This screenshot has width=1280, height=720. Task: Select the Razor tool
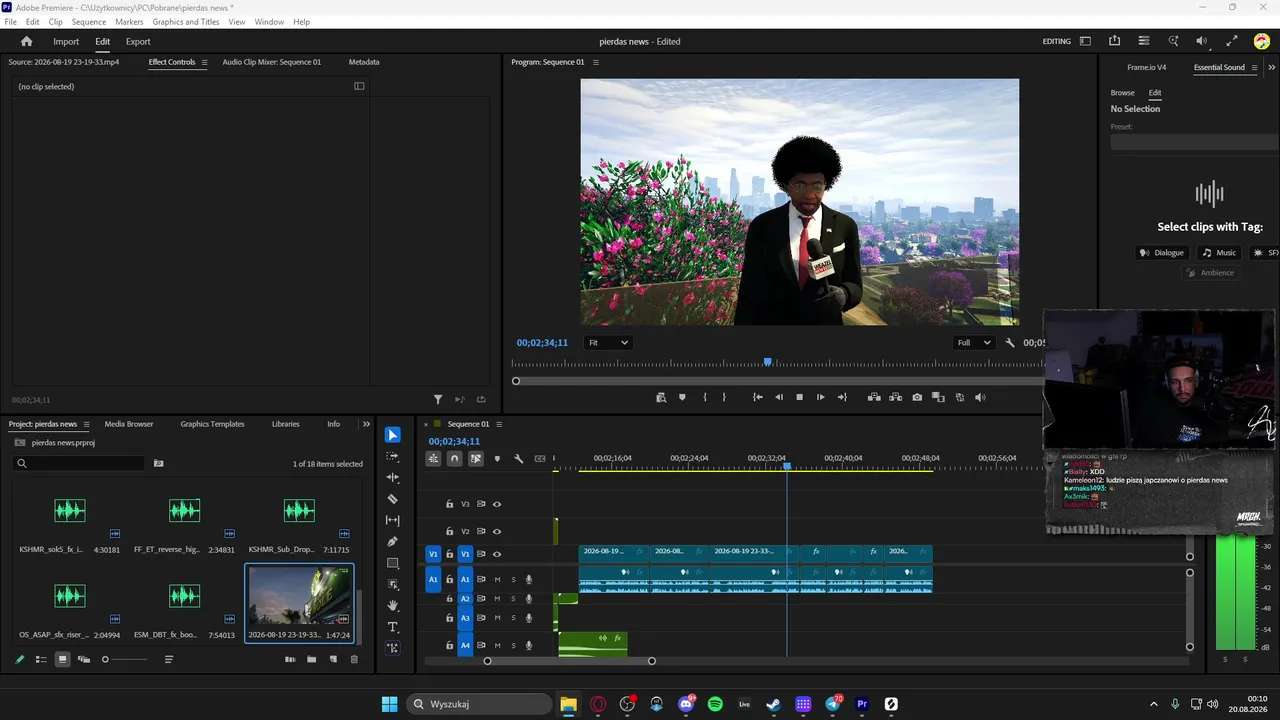[392, 499]
